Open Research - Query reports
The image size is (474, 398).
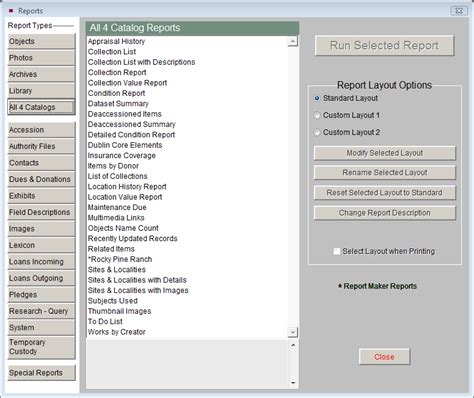tap(41, 311)
